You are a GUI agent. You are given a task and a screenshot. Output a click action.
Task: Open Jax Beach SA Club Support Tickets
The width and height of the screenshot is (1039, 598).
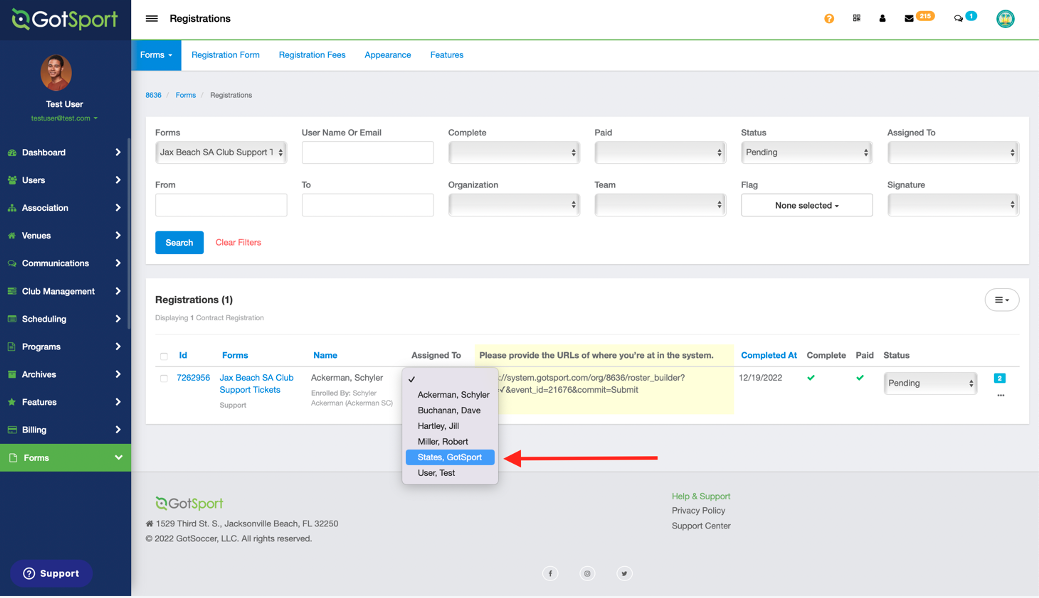coord(256,384)
